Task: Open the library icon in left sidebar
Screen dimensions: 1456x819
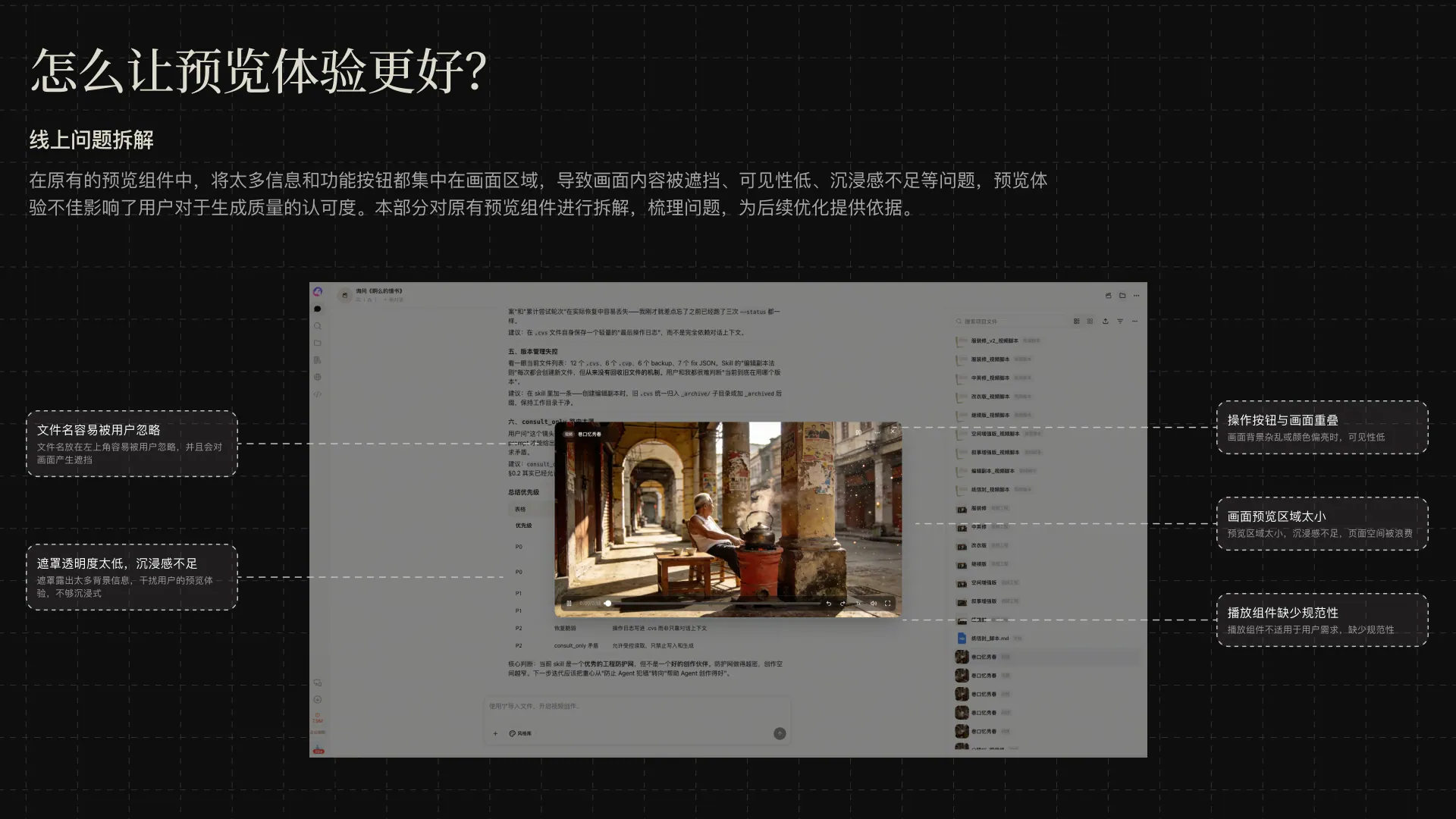Action: (318, 360)
